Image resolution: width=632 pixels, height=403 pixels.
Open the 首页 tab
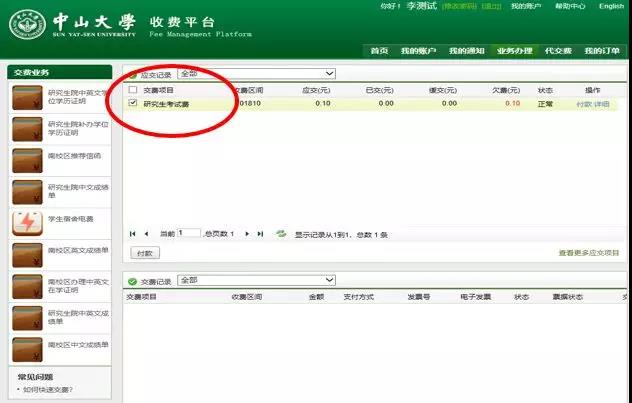pos(378,51)
